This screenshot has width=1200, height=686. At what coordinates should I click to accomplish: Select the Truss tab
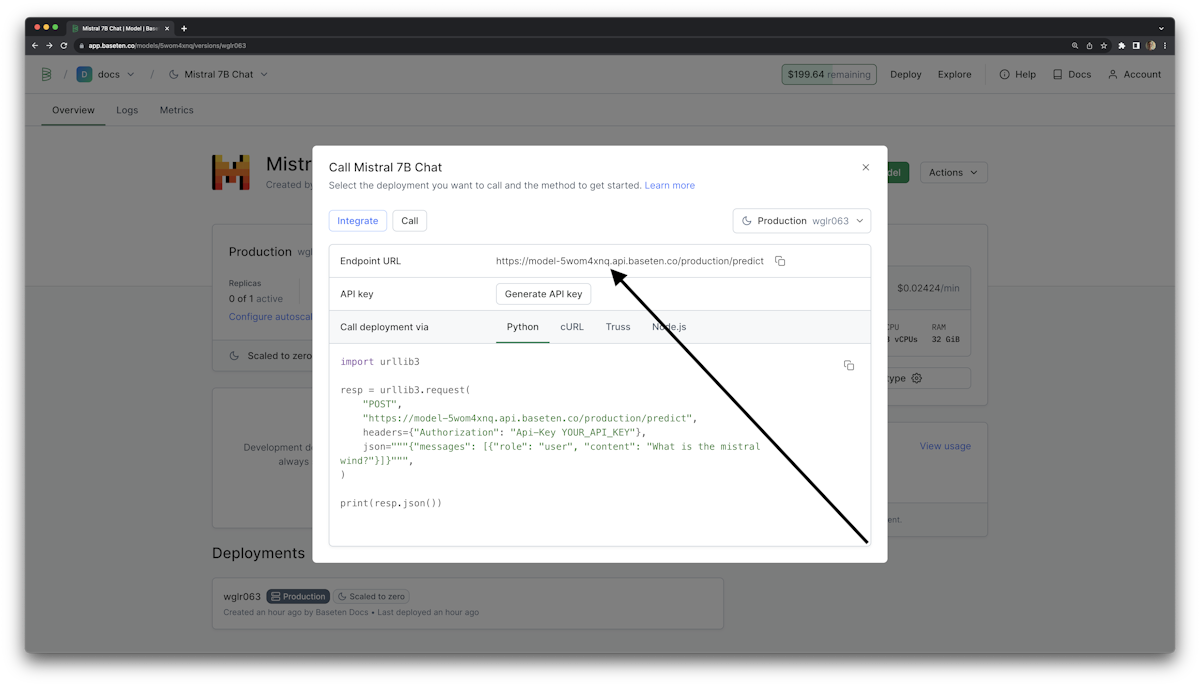click(x=618, y=327)
